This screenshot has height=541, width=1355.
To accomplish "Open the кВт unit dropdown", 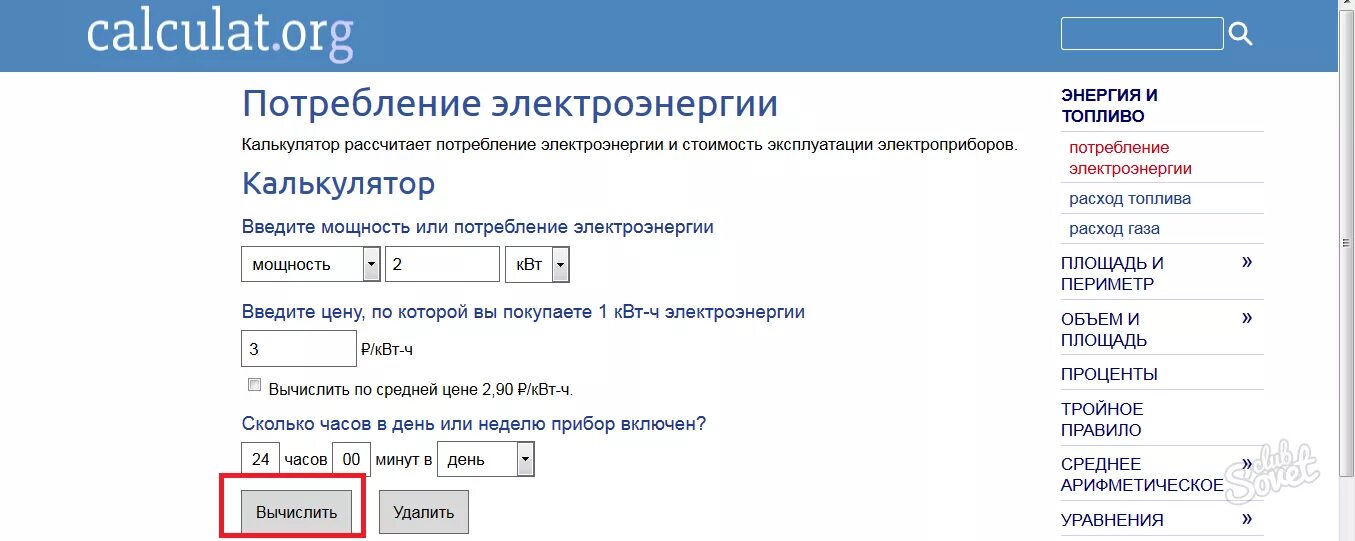I will pyautogui.click(x=537, y=265).
